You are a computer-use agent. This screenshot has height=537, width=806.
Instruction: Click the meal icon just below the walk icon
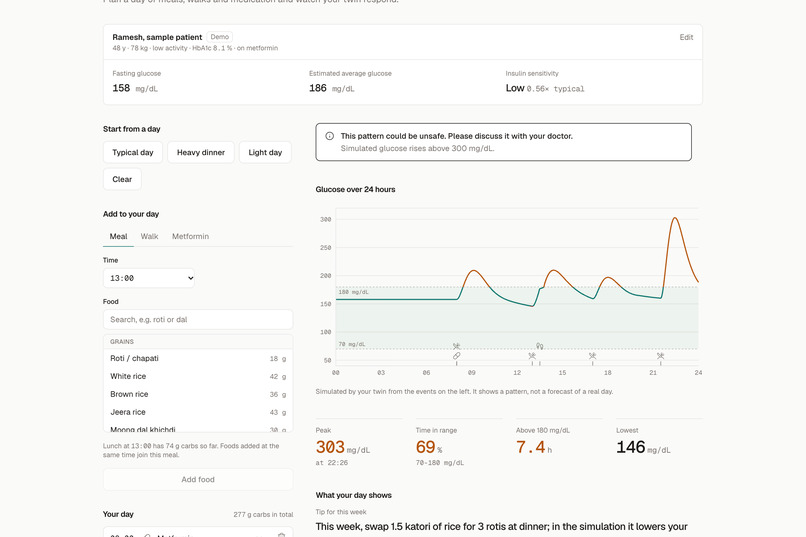pyautogui.click(x=532, y=356)
